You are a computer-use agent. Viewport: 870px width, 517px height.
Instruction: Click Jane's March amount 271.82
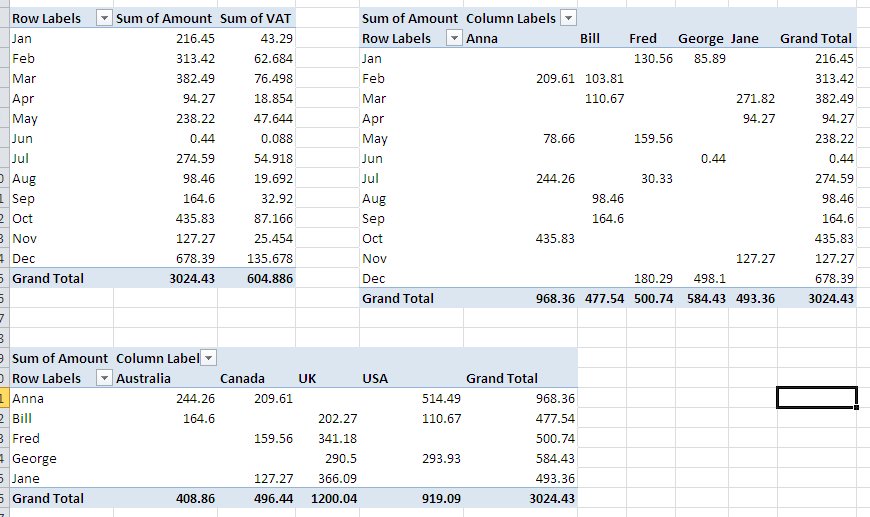tap(755, 99)
